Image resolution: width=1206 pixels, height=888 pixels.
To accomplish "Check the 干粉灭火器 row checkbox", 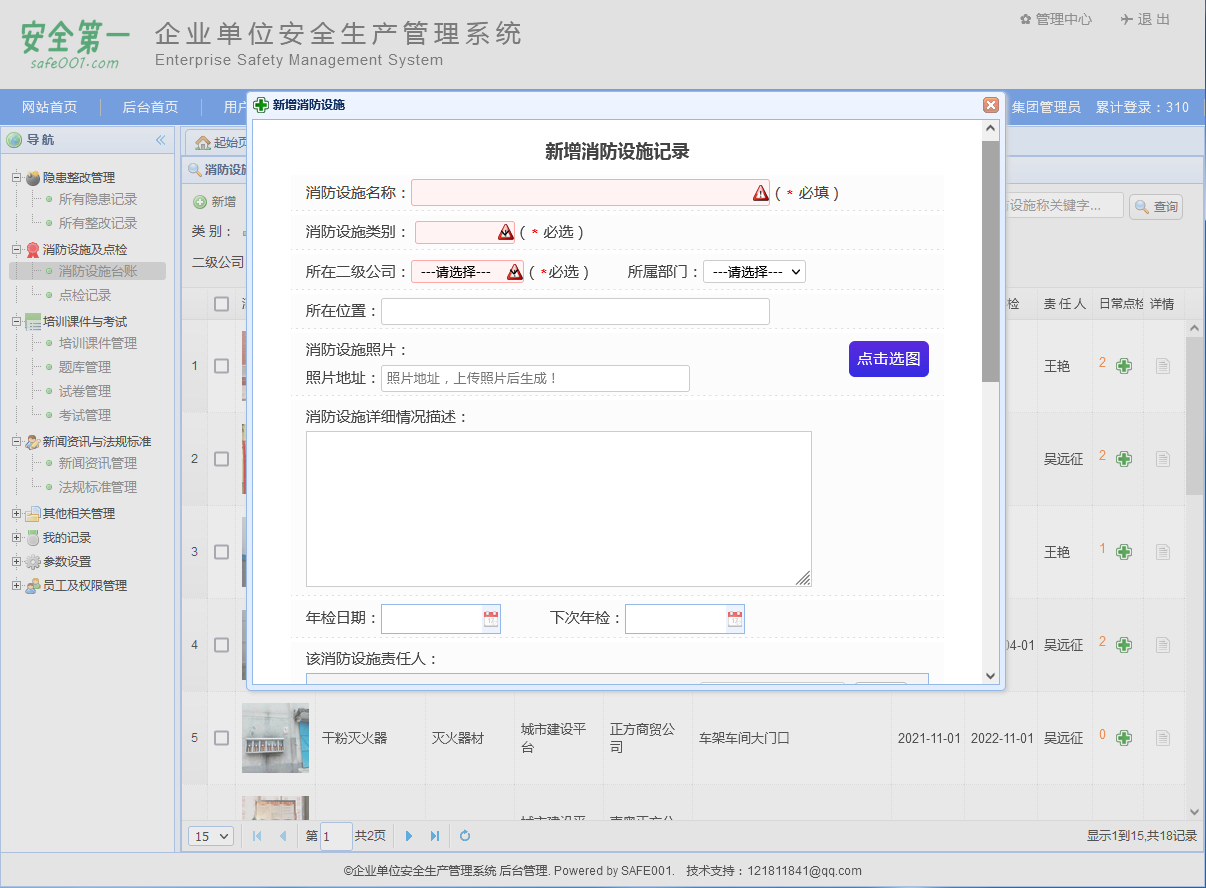I will [222, 738].
